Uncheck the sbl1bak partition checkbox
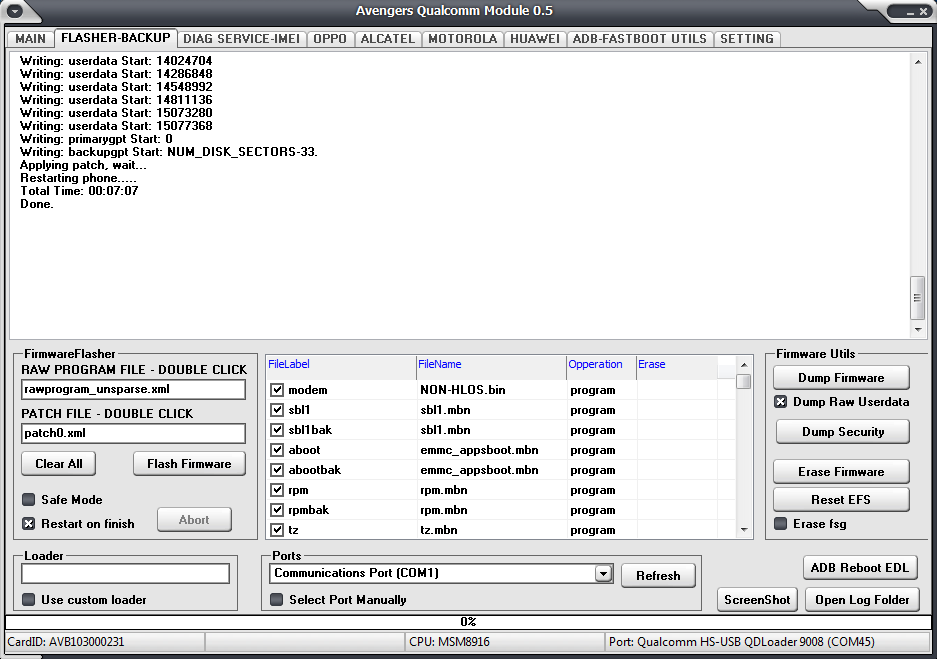937x659 pixels. pos(277,430)
